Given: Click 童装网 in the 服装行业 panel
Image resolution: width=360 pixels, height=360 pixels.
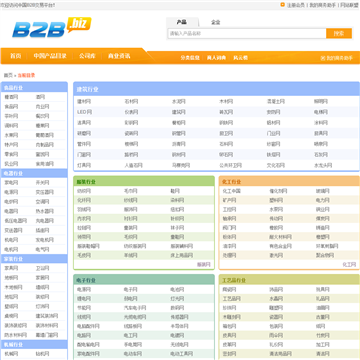Looking at the screenshot, I should (130, 228).
